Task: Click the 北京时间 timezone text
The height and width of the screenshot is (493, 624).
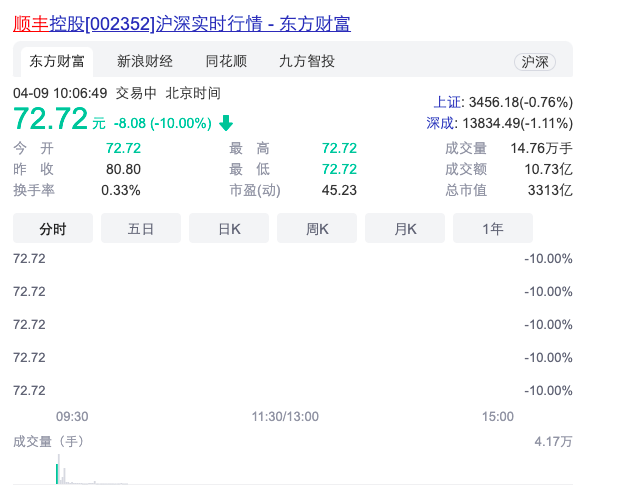Action: [193, 94]
